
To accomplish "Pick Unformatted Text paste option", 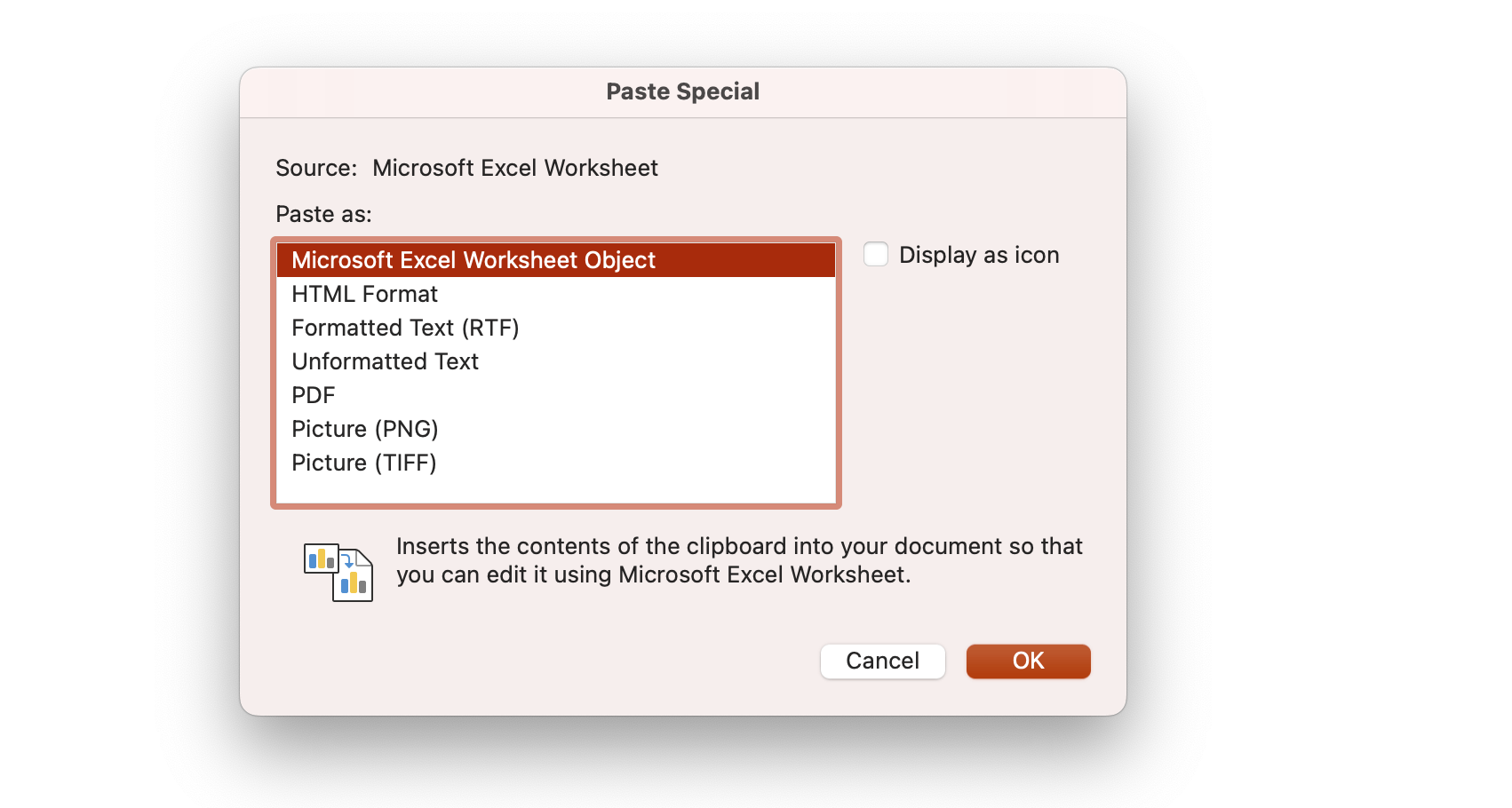I will [556, 361].
